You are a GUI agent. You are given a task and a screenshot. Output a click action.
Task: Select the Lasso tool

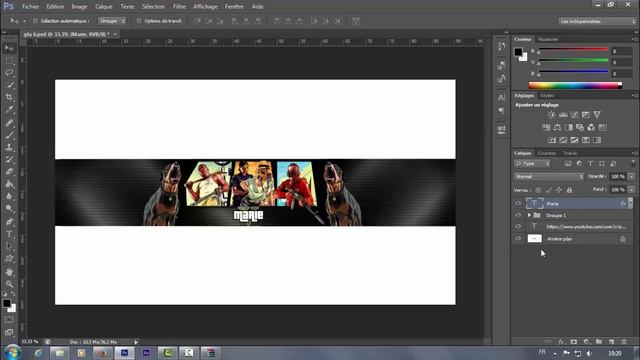pos(9,73)
